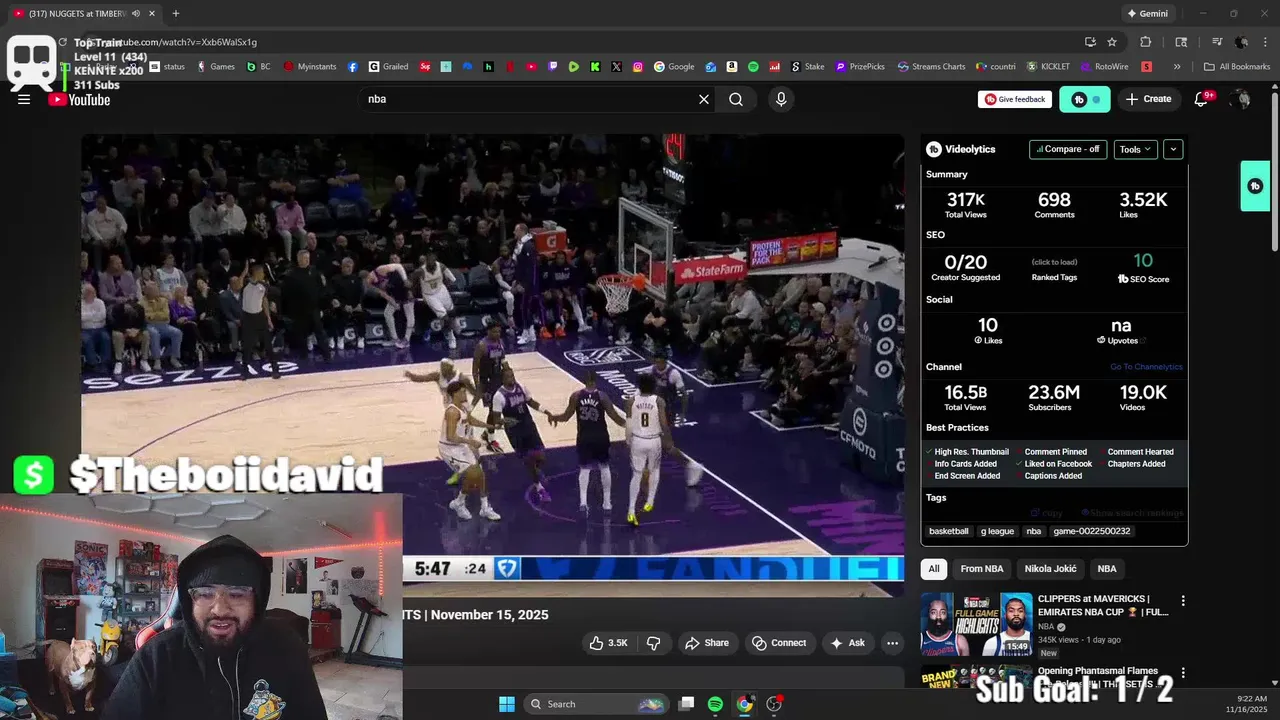Run the search with magnifier button

click(x=736, y=99)
